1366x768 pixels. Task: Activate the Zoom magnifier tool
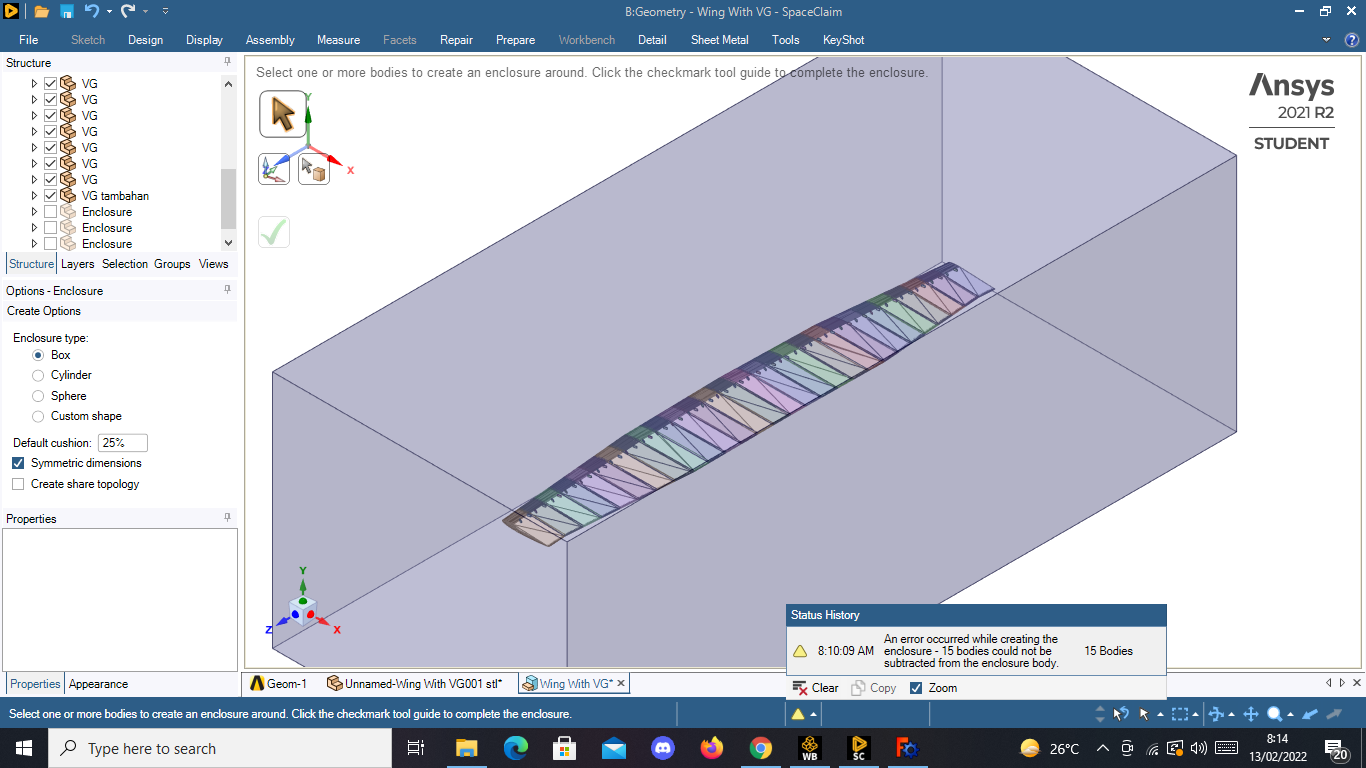click(1275, 714)
